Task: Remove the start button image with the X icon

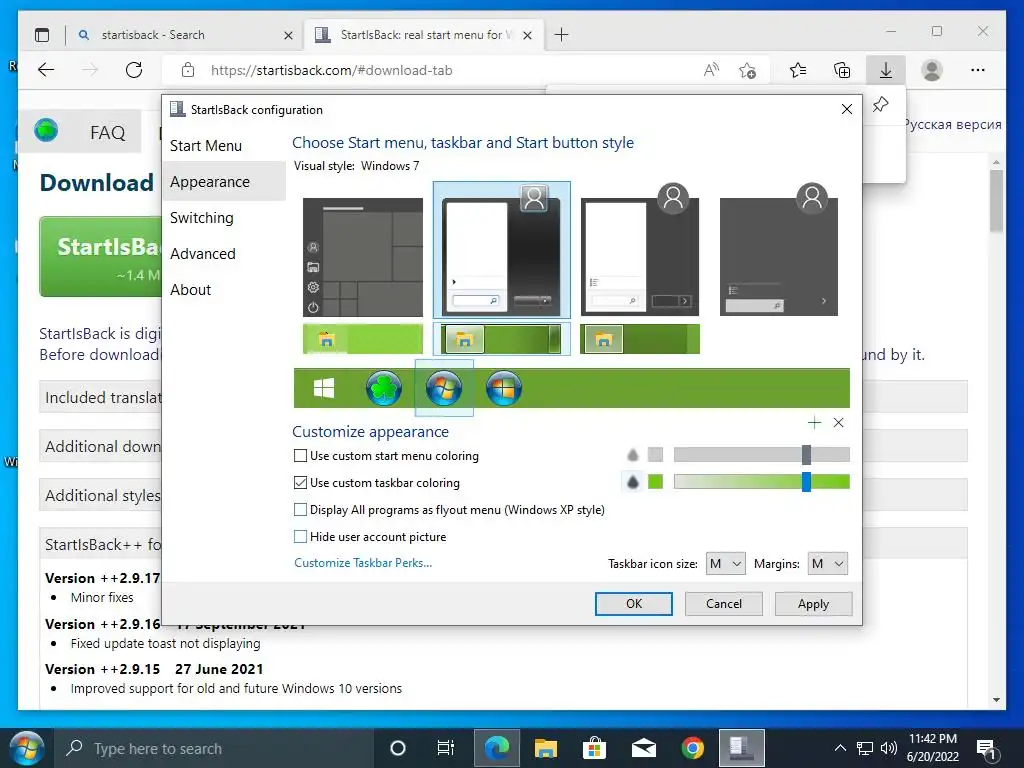Action: 839,423
